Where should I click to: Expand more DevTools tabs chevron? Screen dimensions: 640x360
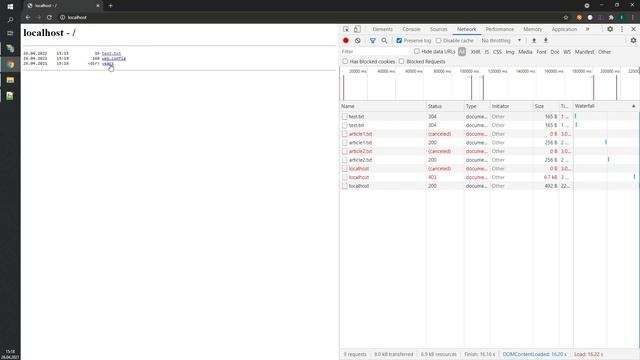coord(587,29)
